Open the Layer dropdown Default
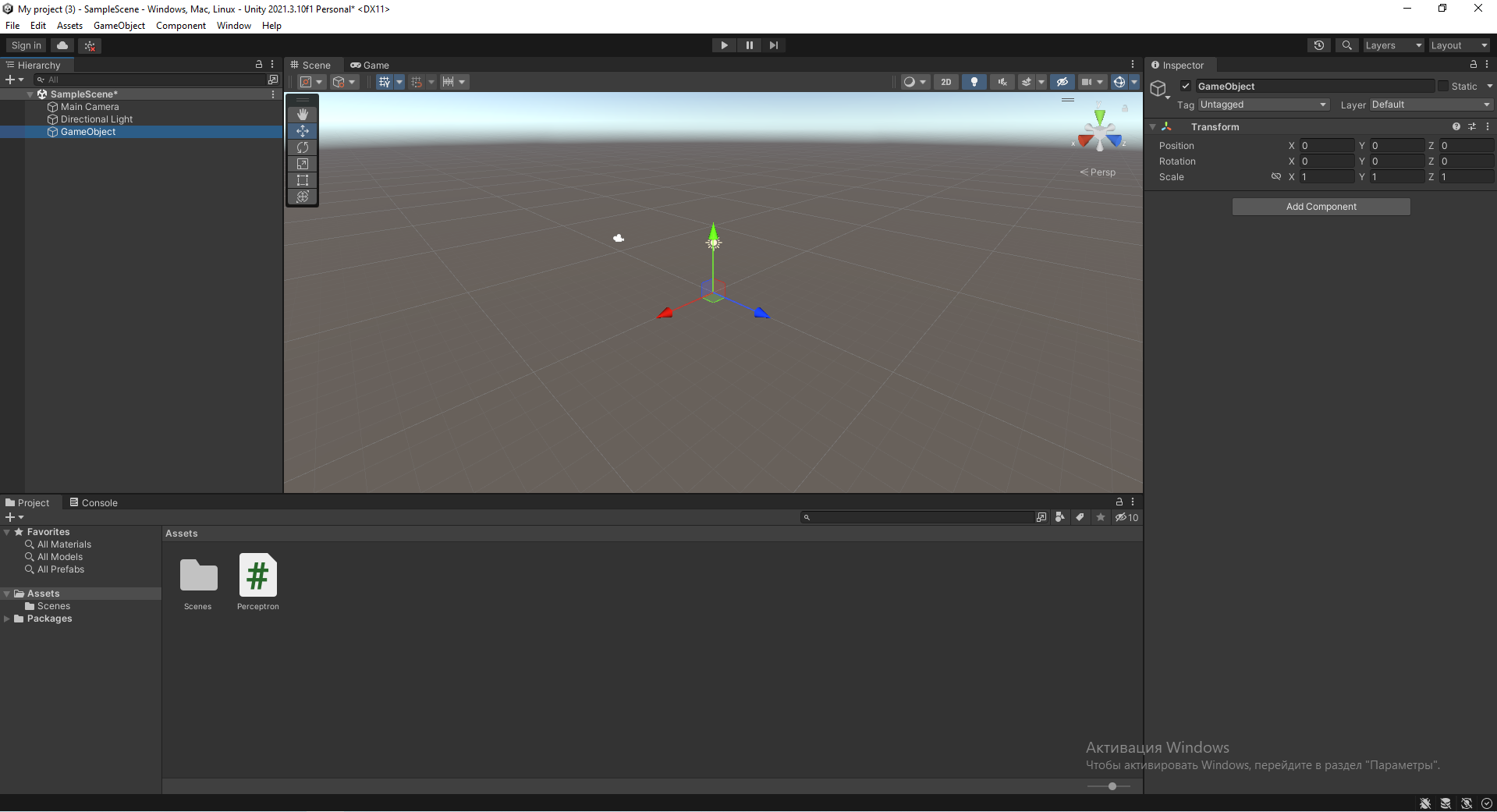Screen dimensions: 1497x812 1431,105
